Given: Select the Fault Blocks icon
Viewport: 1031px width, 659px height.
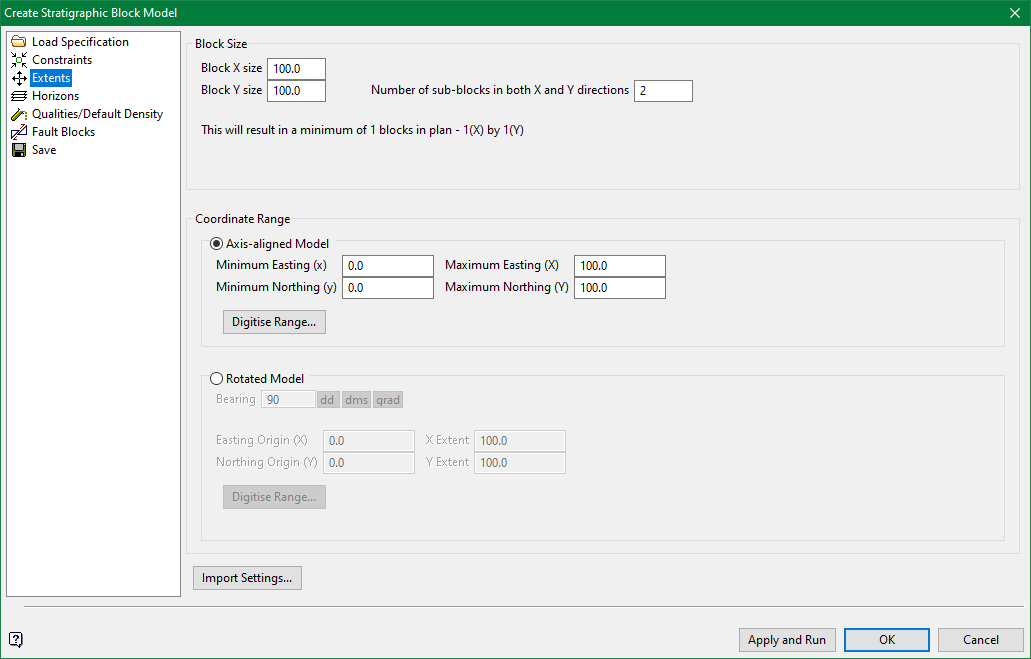Looking at the screenshot, I should click(x=19, y=131).
